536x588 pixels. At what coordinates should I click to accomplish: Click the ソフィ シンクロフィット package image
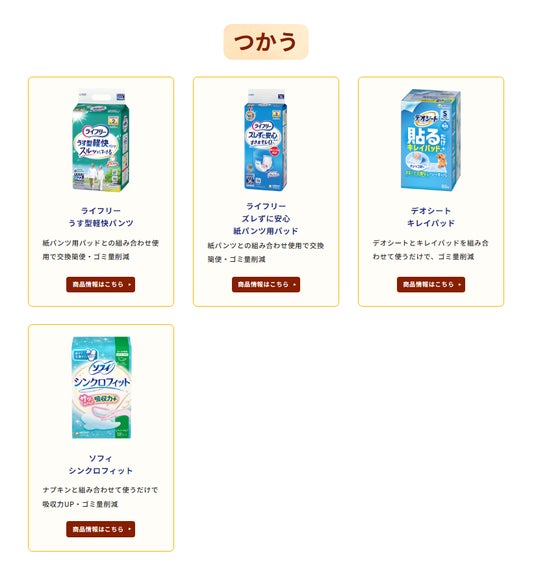(101, 387)
